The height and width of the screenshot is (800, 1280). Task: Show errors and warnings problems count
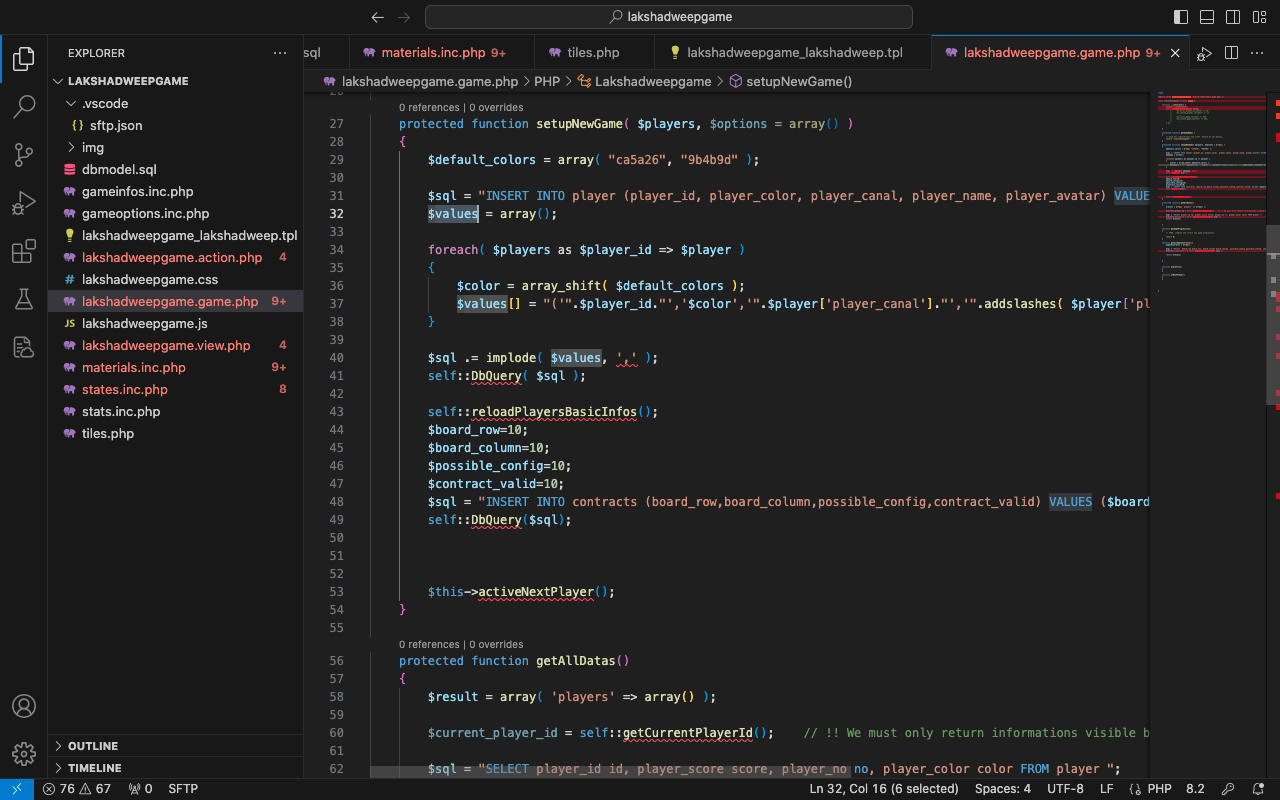[77, 789]
